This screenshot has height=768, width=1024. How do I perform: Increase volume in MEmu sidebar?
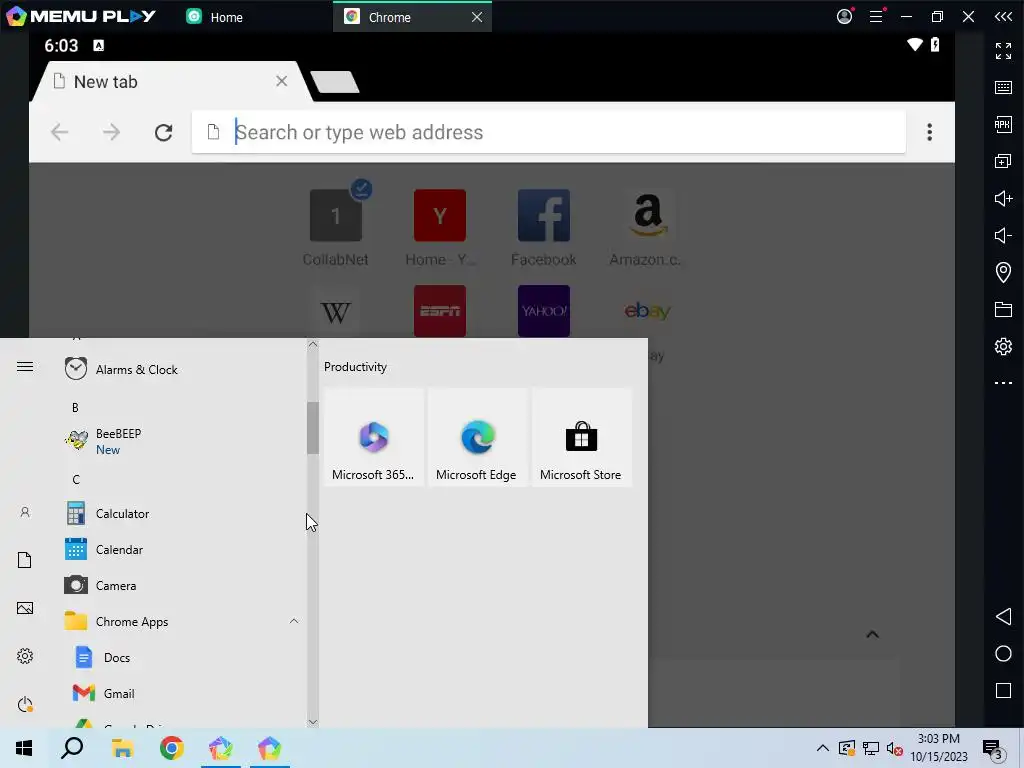click(1003, 199)
